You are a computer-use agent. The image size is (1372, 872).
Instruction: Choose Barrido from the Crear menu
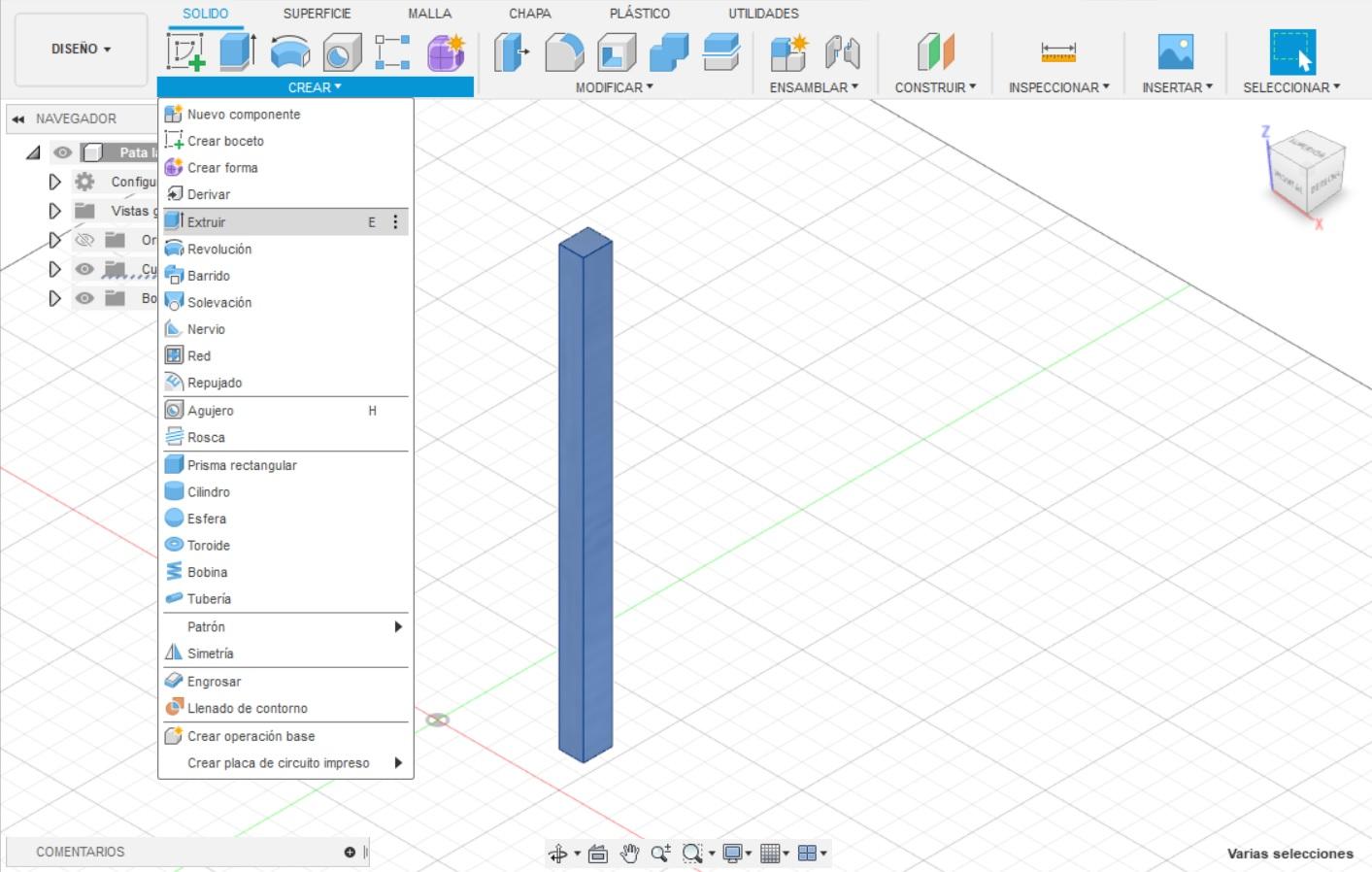coord(285,276)
